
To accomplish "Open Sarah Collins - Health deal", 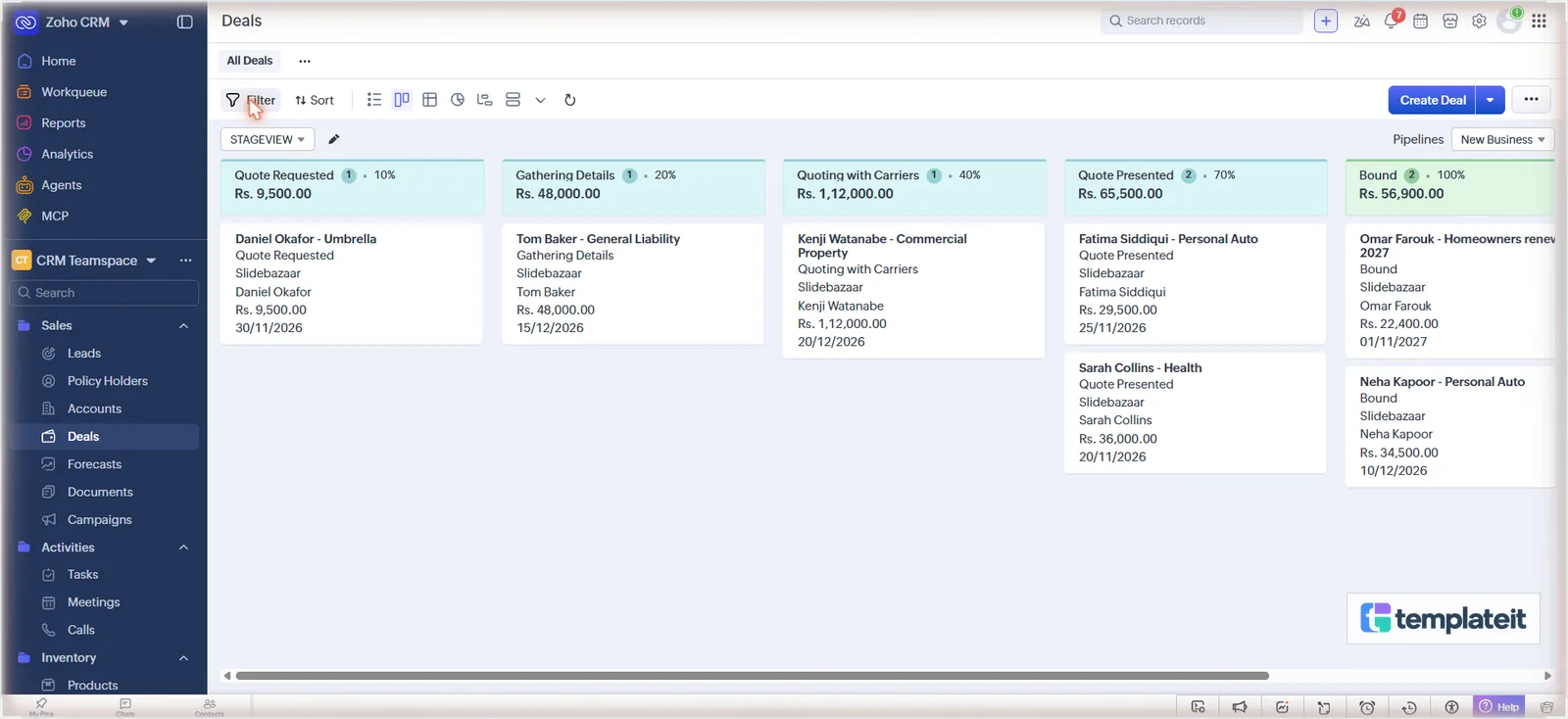I will click(1140, 368).
